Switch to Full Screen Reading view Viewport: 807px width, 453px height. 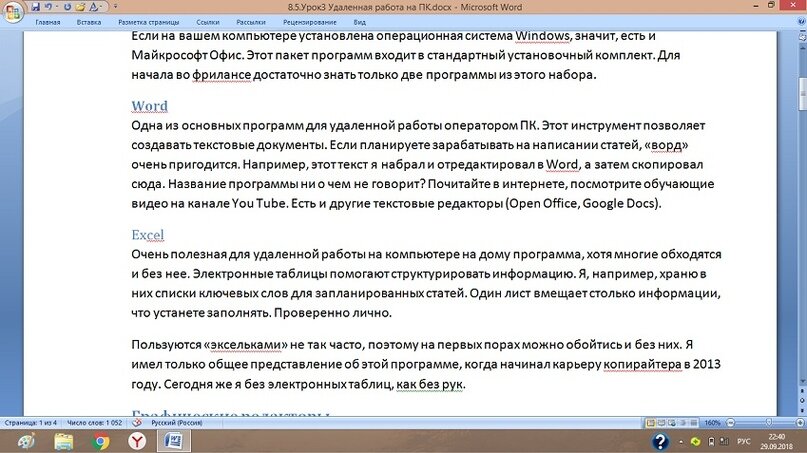pyautogui.click(x=661, y=423)
